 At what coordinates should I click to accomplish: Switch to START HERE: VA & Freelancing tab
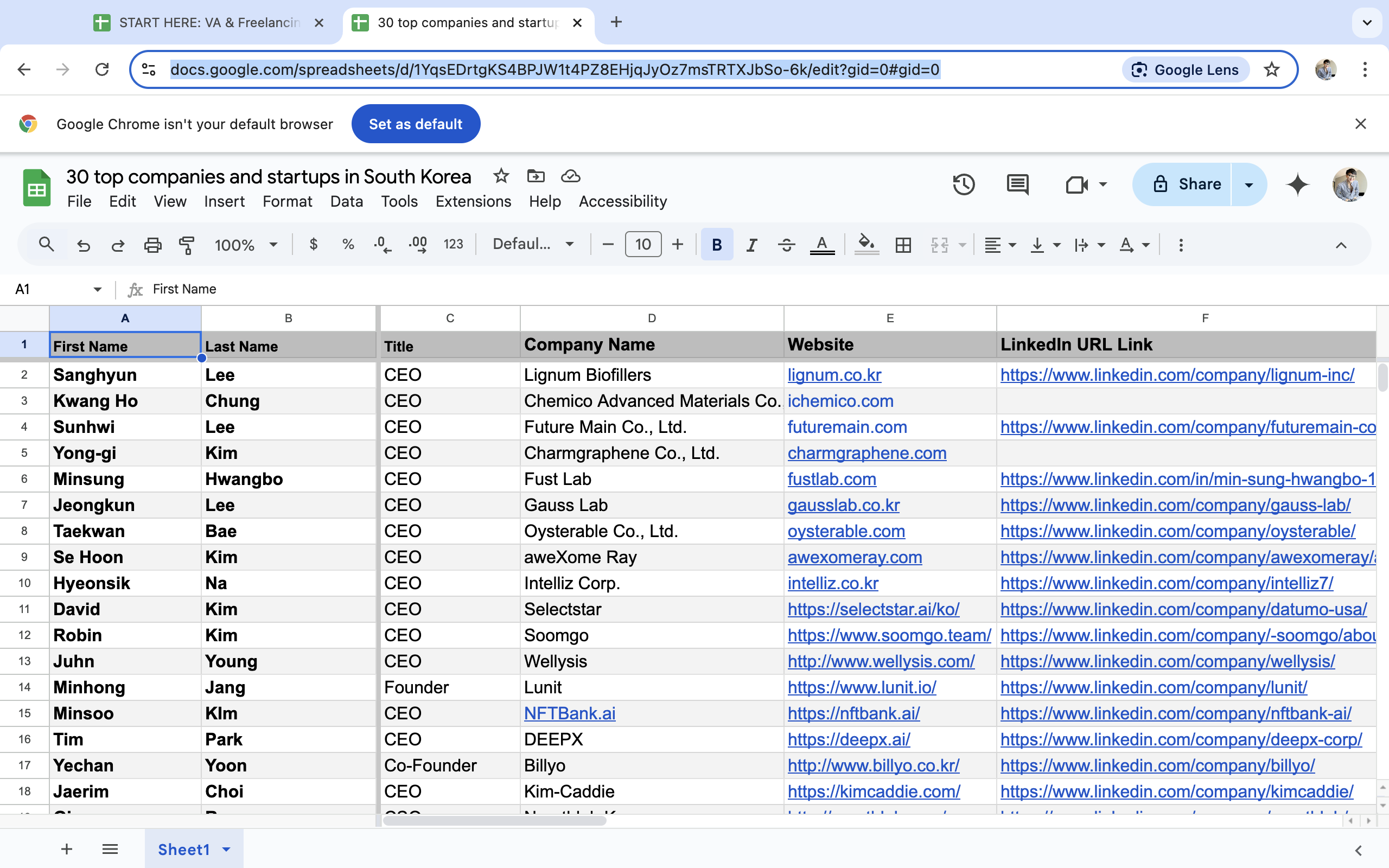(210, 22)
